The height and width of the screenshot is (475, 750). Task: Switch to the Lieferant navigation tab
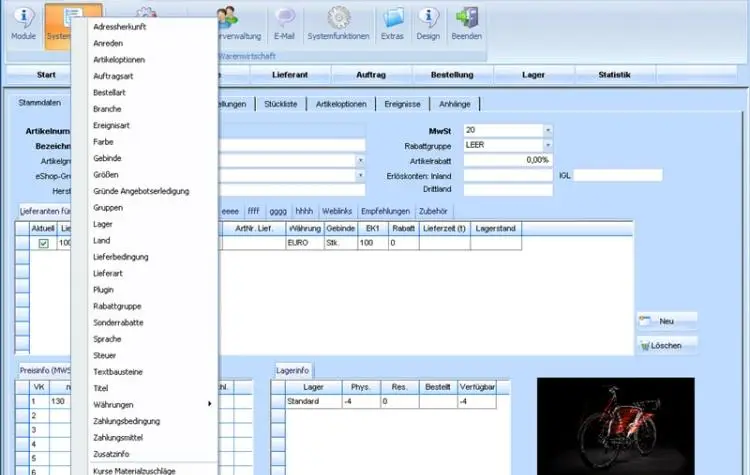pyautogui.click(x=290, y=75)
